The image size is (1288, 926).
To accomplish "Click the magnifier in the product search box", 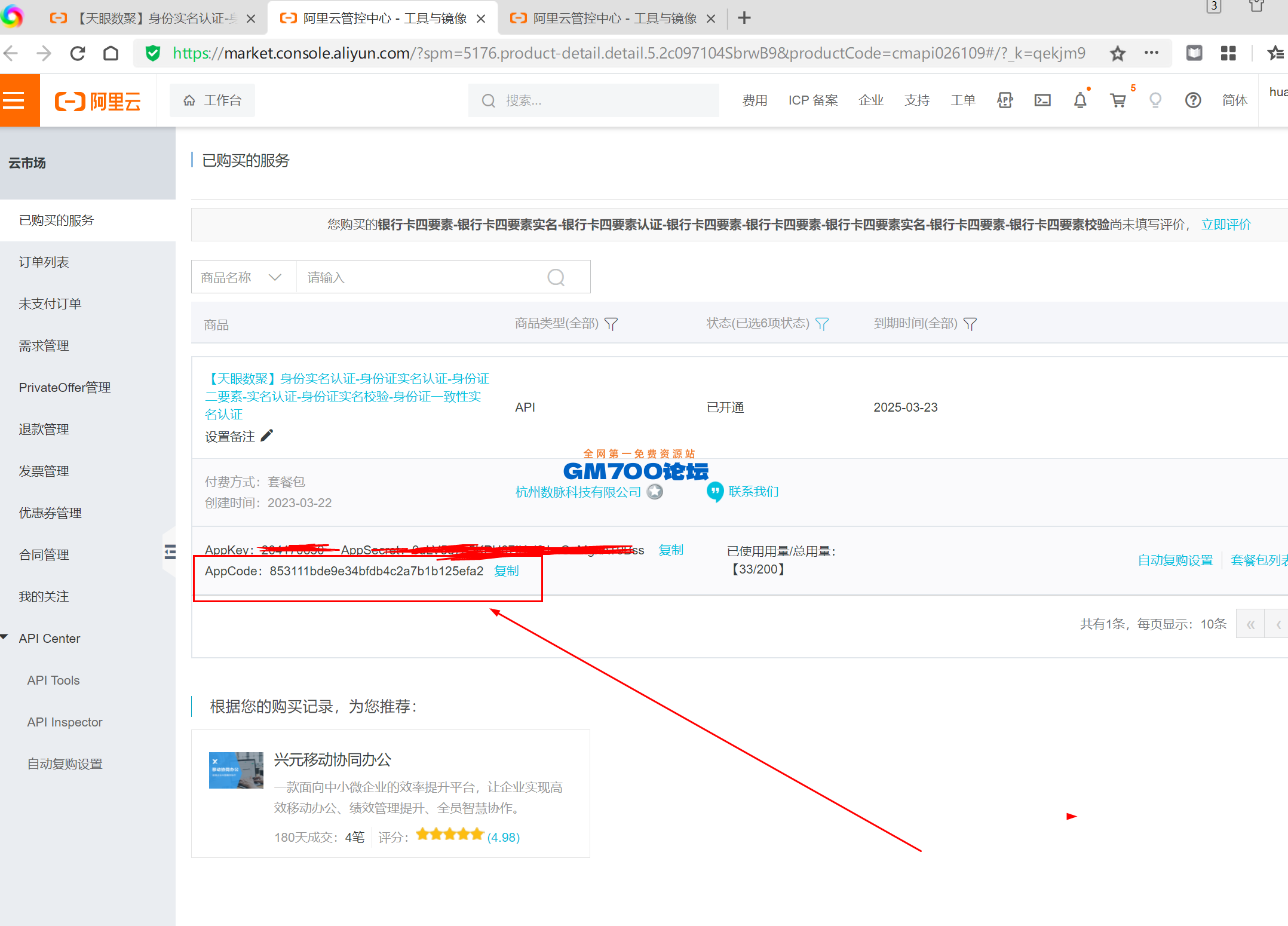I will [556, 277].
